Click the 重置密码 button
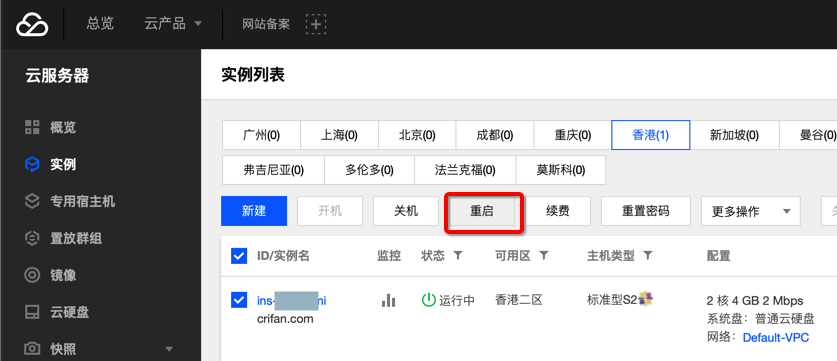 point(646,211)
